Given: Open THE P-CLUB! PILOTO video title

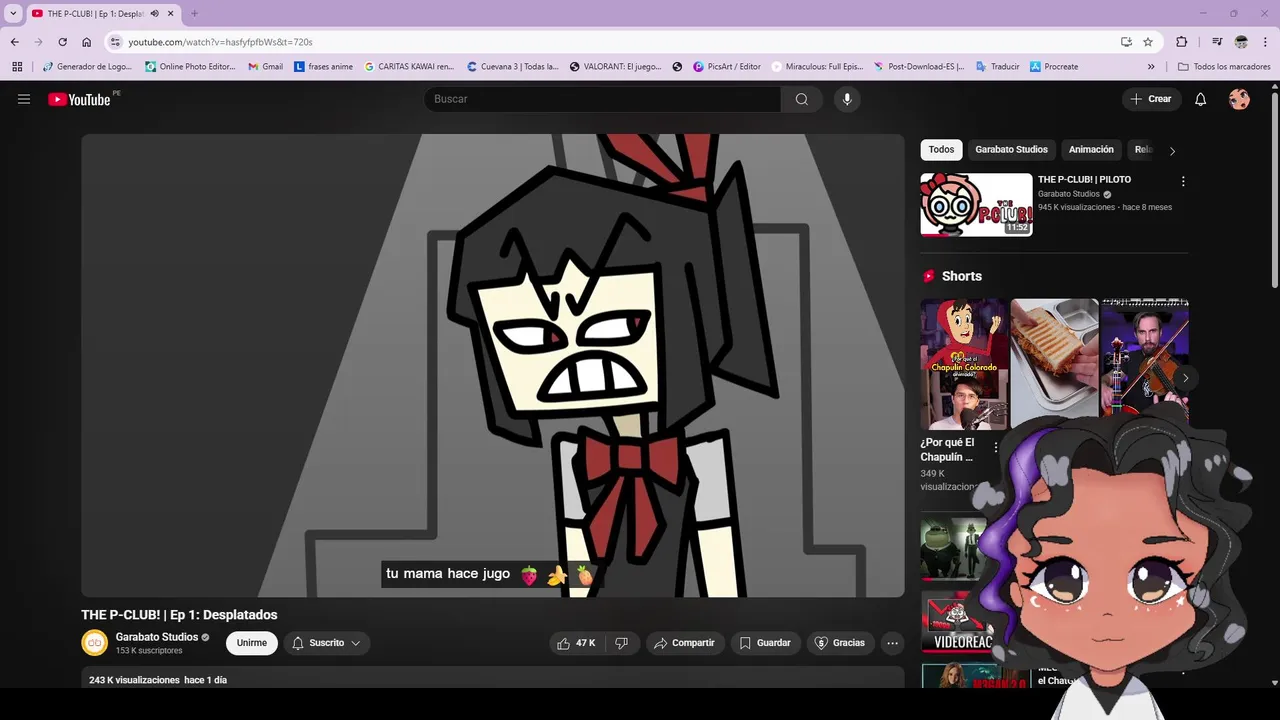Looking at the screenshot, I should click(x=1084, y=180).
